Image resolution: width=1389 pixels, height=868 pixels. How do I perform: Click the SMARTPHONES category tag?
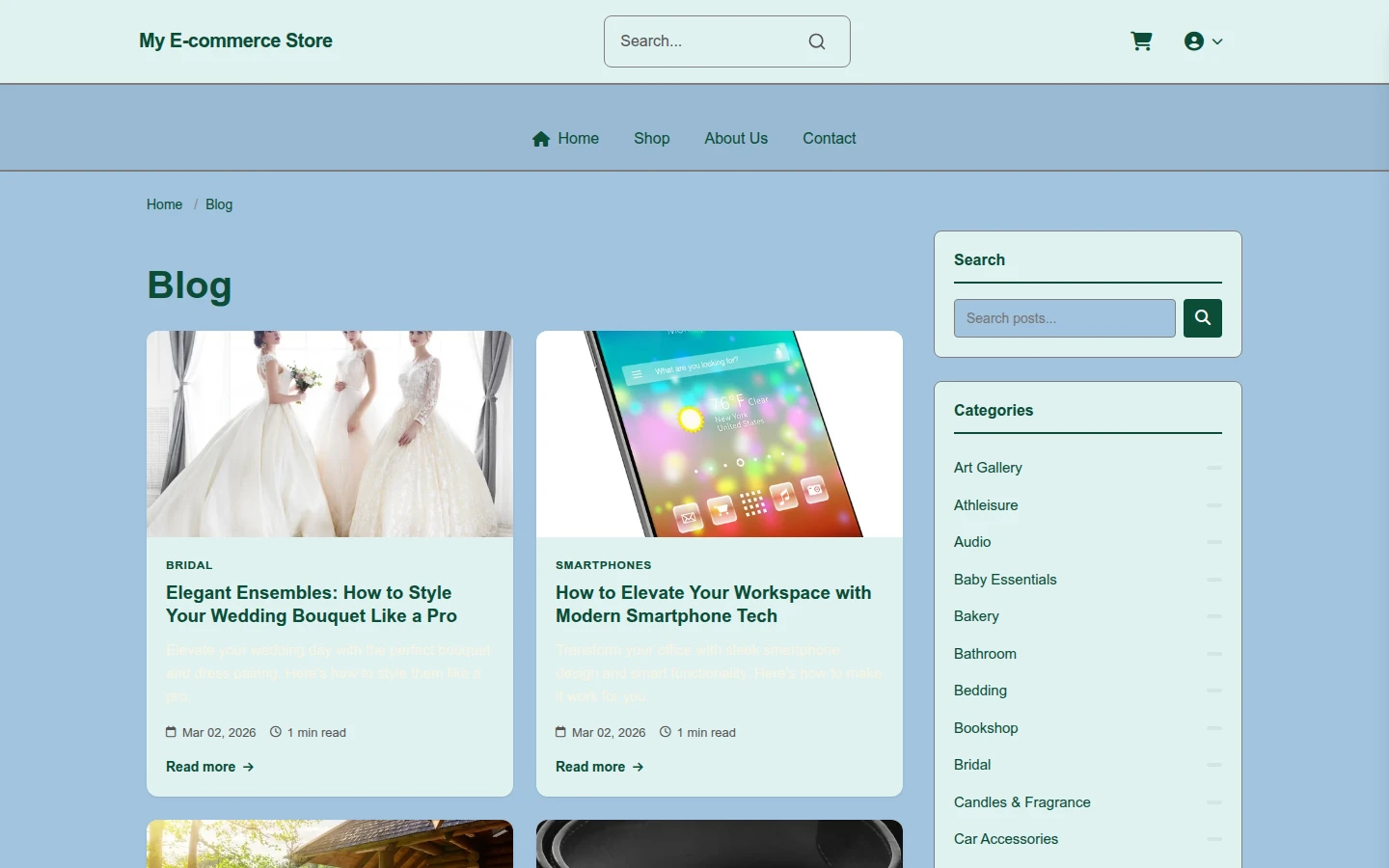pos(604,565)
